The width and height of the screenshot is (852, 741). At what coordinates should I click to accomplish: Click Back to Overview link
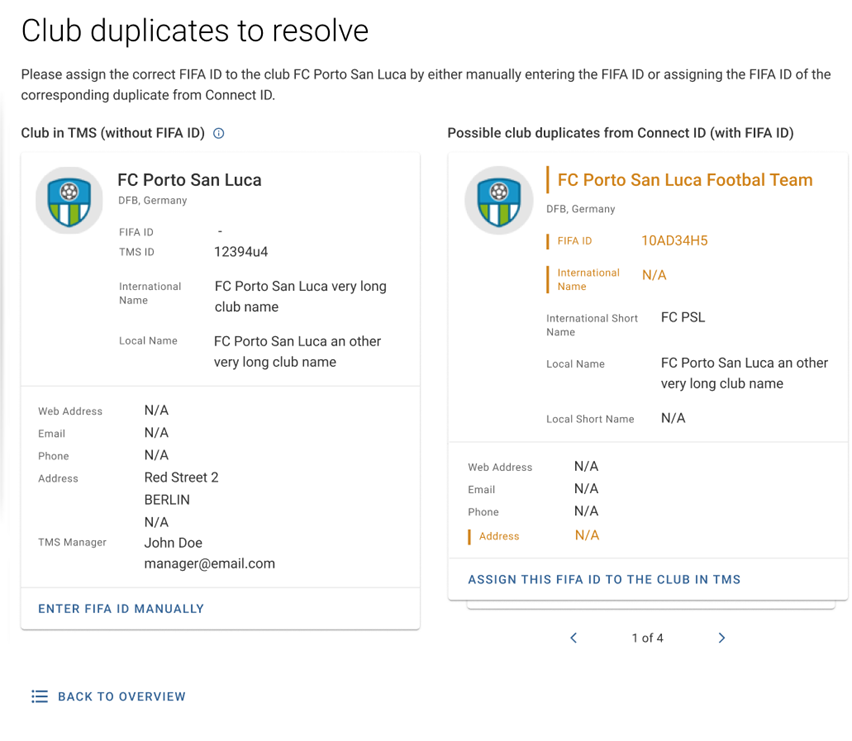[122, 696]
